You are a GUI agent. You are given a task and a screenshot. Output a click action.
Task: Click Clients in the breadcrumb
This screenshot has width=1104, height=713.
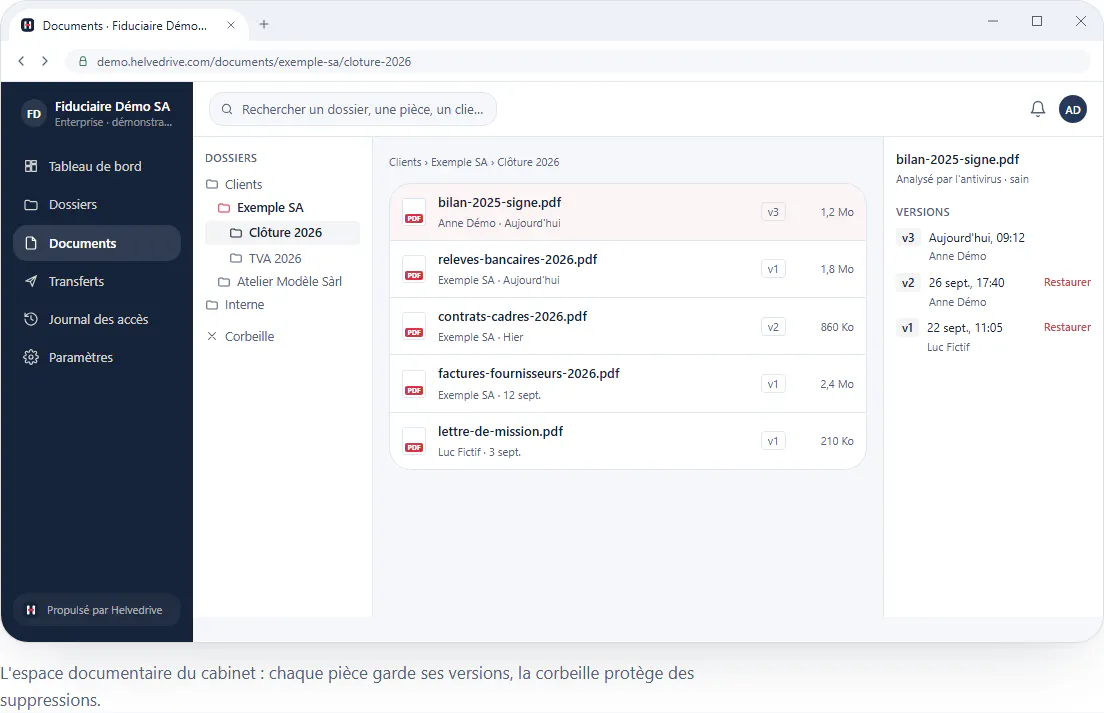pyautogui.click(x=405, y=162)
